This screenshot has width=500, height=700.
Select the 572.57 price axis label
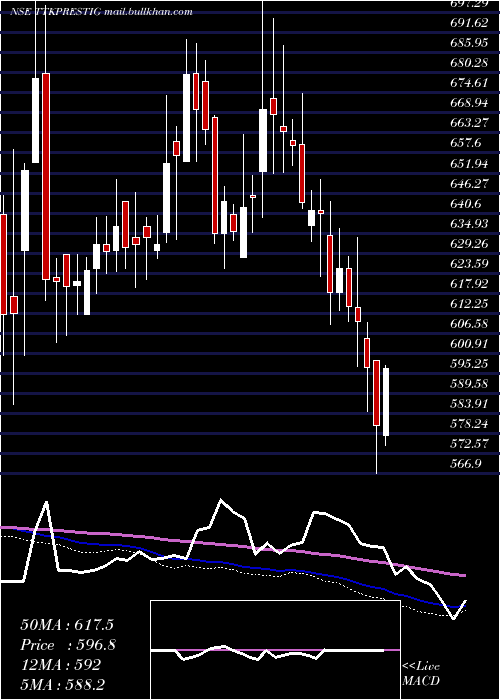coord(469,444)
